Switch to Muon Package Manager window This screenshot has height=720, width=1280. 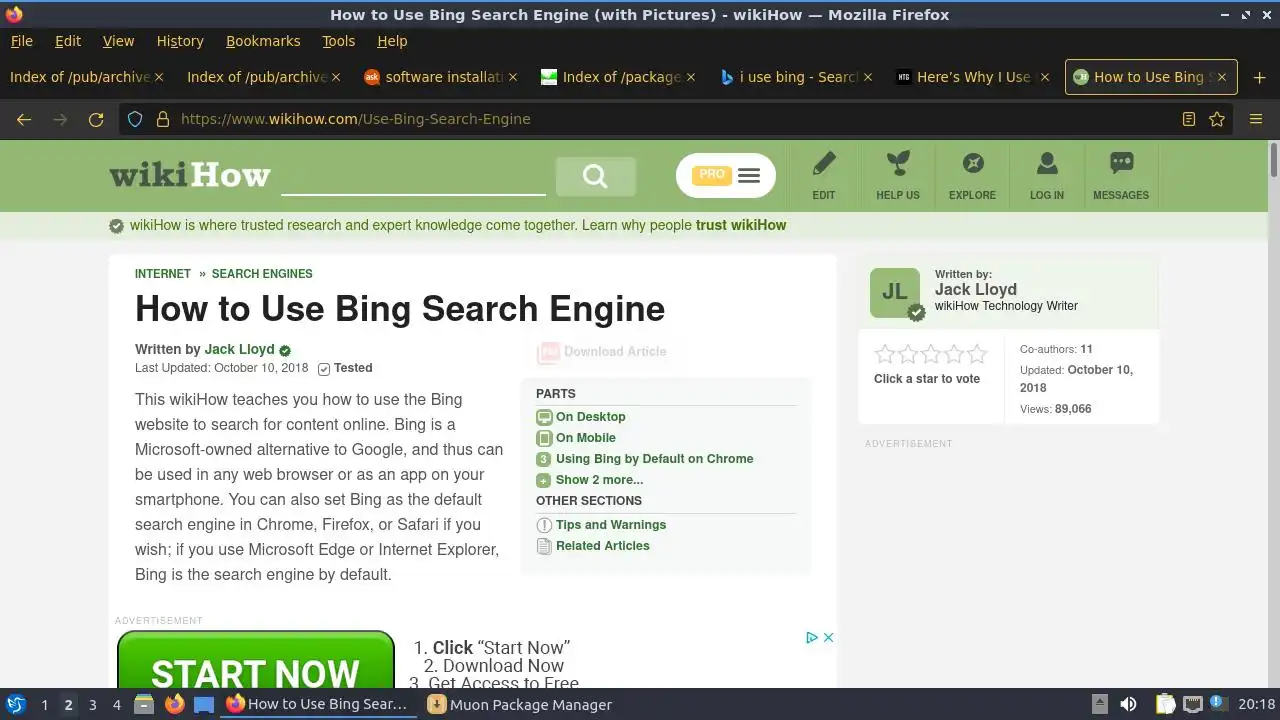tap(520, 704)
